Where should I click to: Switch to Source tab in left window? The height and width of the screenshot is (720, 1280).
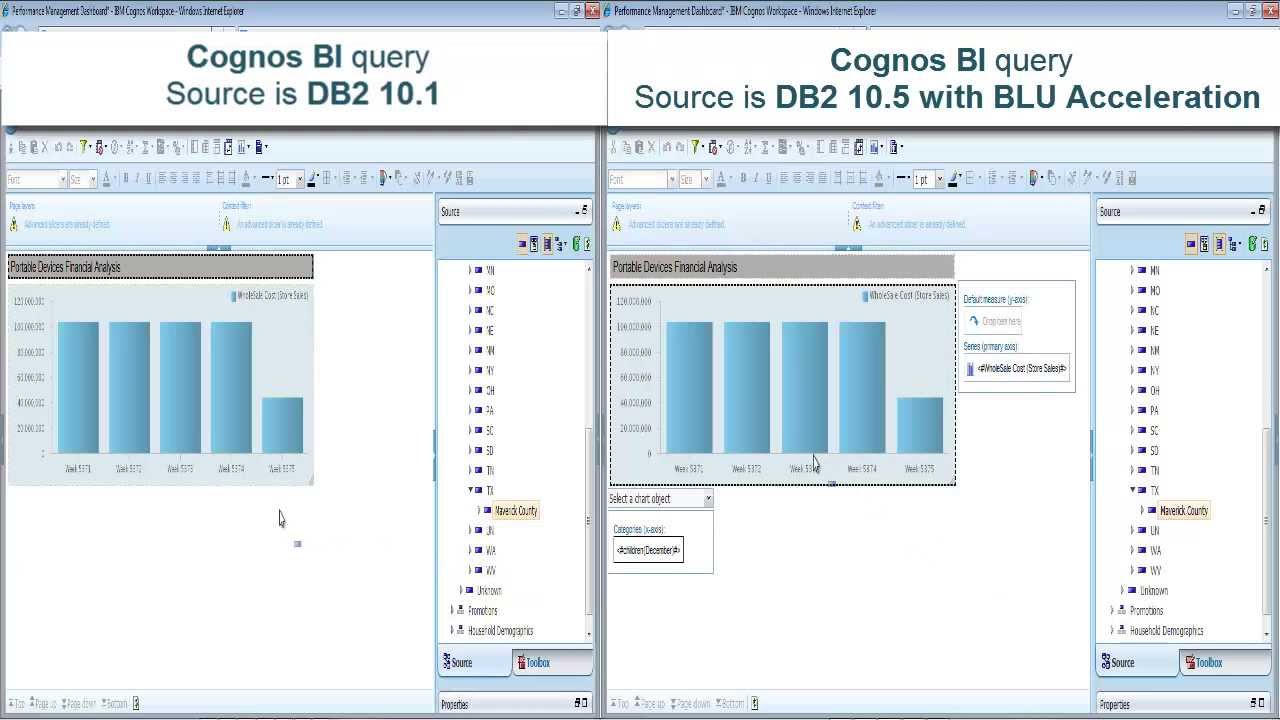[475, 662]
